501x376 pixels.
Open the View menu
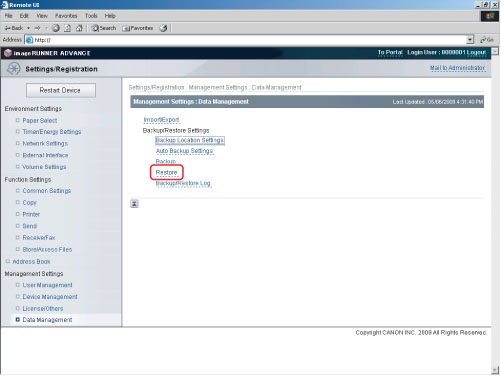(x=42, y=16)
